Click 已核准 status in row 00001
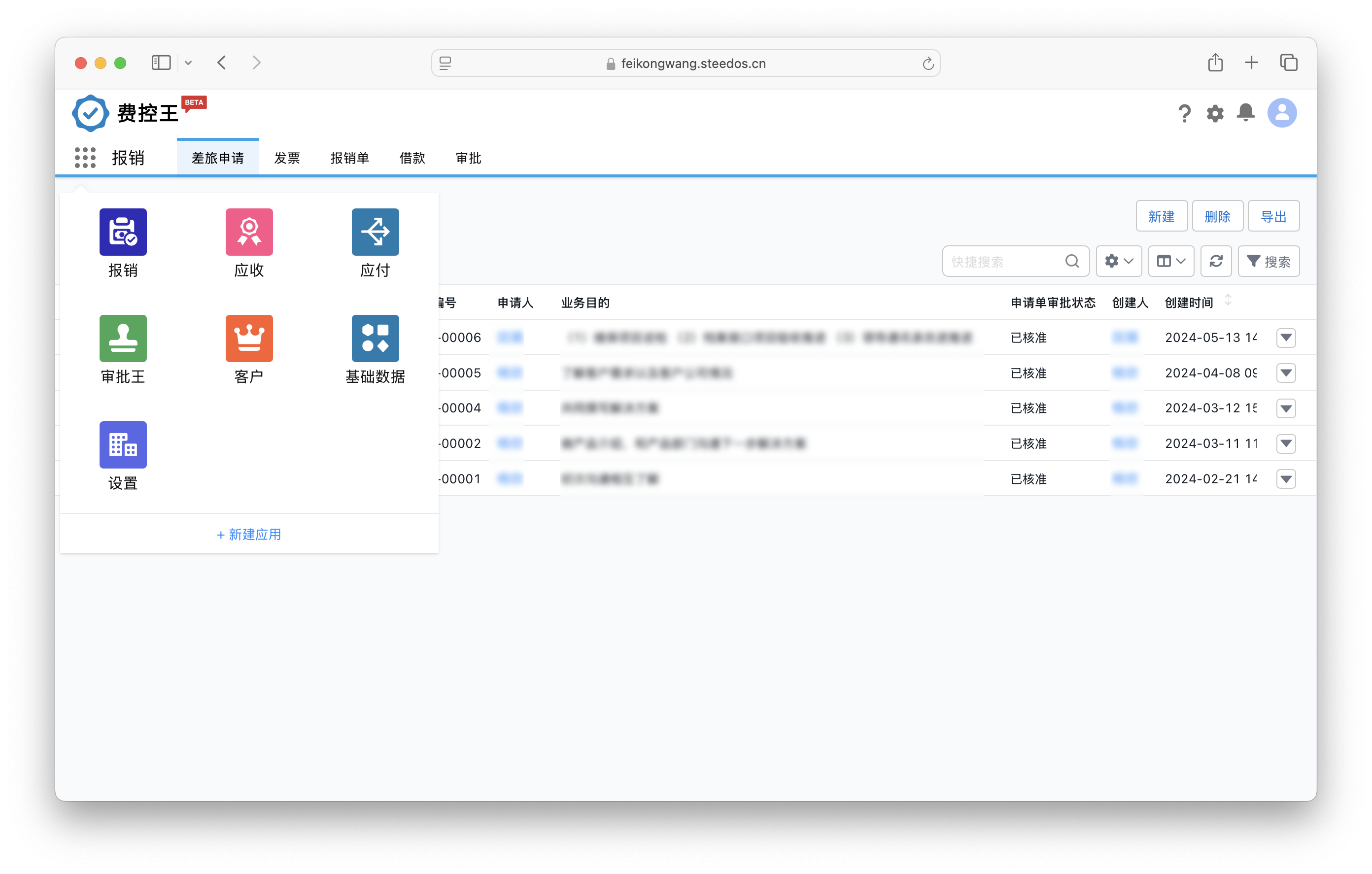The image size is (1372, 874). pyautogui.click(x=1029, y=479)
